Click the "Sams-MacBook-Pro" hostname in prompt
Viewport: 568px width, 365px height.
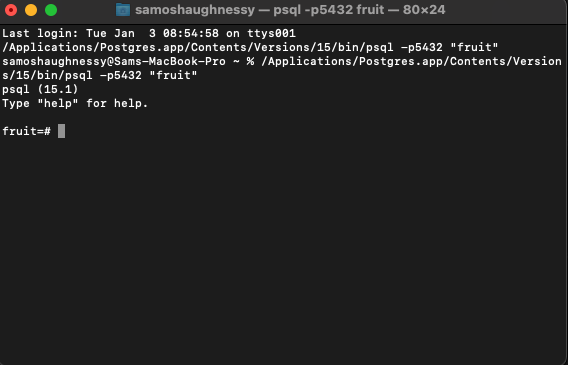pos(170,61)
